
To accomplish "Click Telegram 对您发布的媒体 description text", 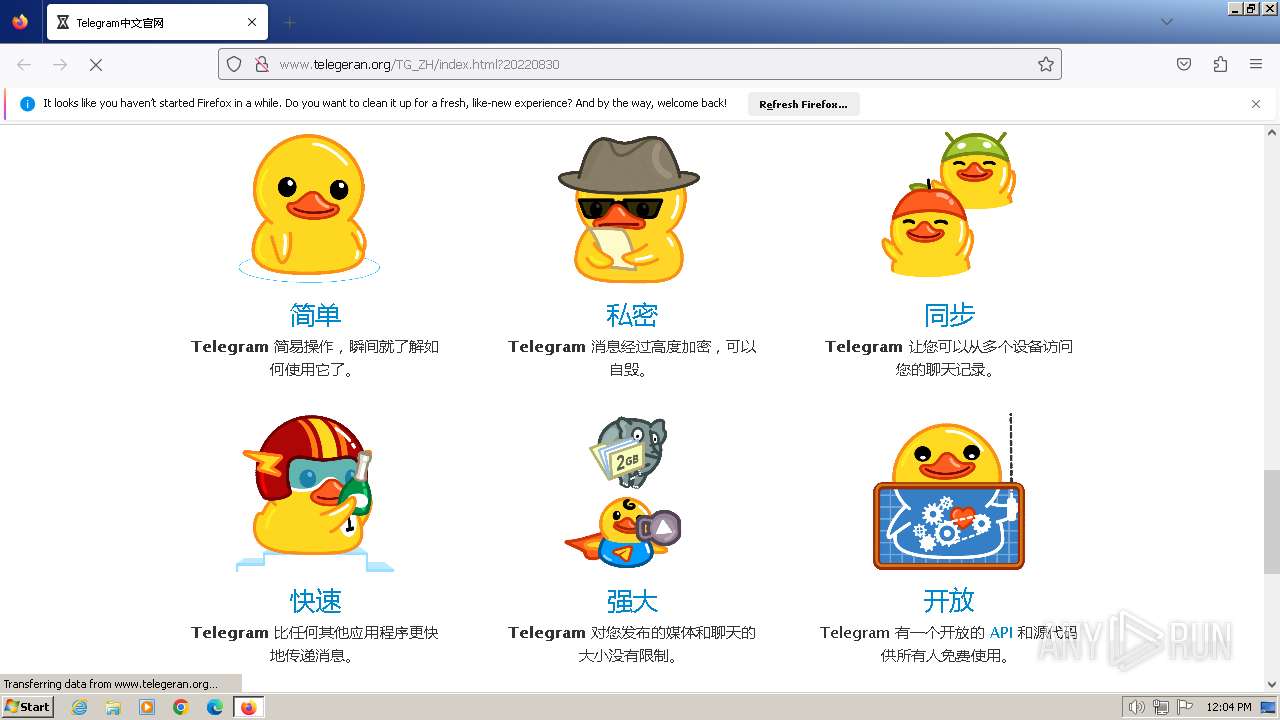I will pos(632,644).
